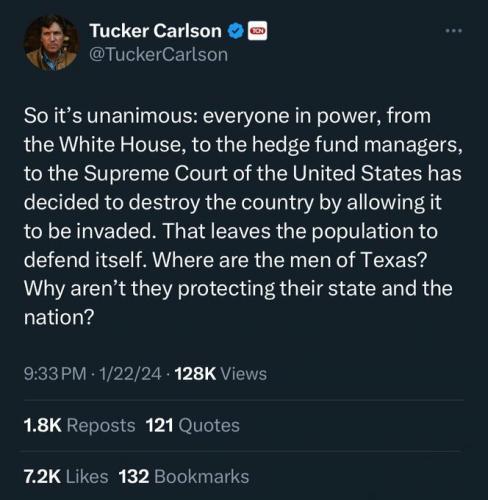Open the three-dot more options menu
Image resolution: width=488 pixels, height=500 pixels.
point(454,31)
